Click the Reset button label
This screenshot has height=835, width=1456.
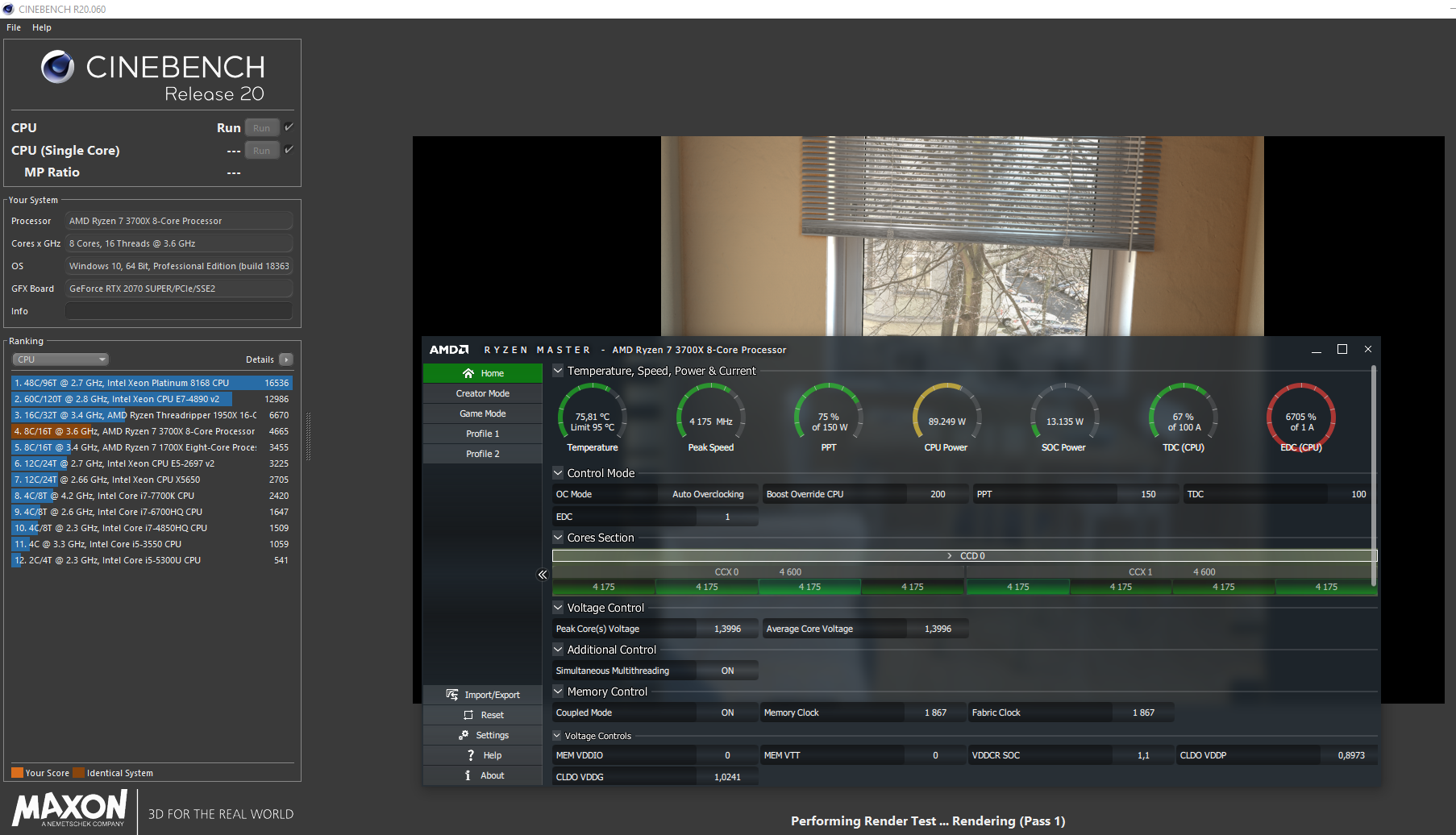pyautogui.click(x=493, y=715)
